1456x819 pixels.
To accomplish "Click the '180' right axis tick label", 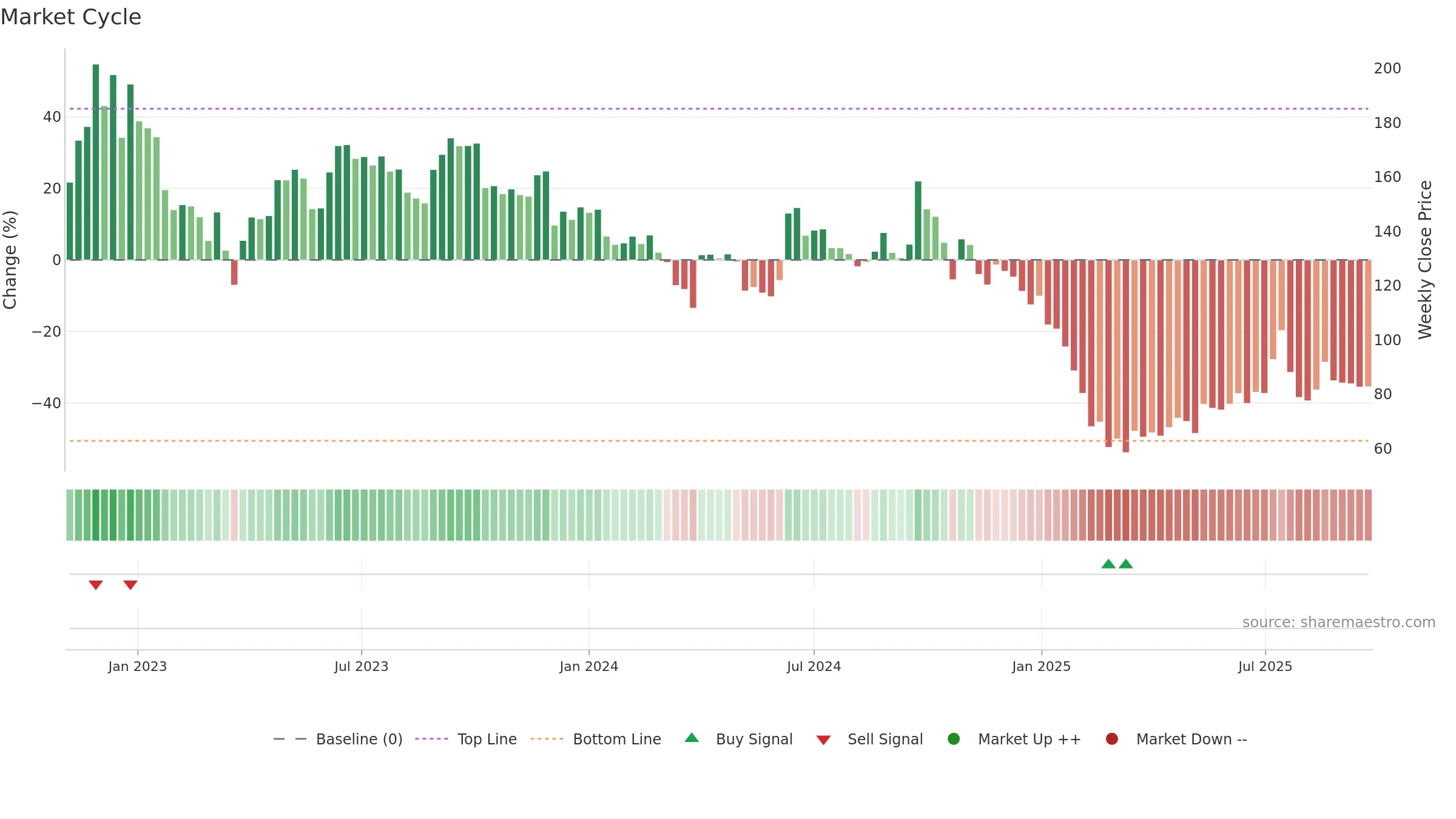I will 1387,123.
